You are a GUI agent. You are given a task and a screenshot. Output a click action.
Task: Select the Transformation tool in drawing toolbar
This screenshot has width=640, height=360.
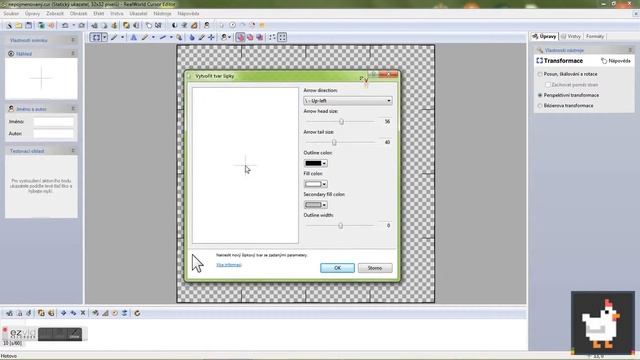pos(96,38)
